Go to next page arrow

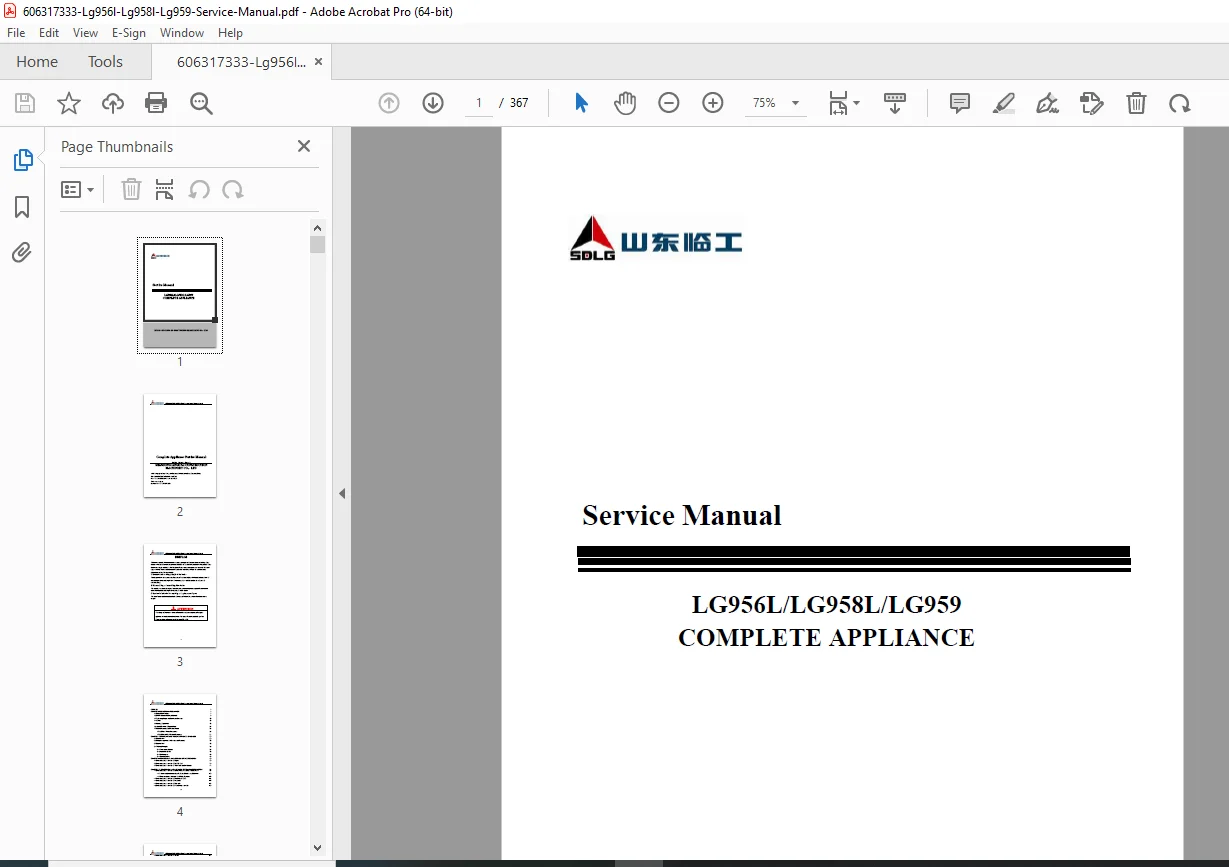(x=433, y=103)
